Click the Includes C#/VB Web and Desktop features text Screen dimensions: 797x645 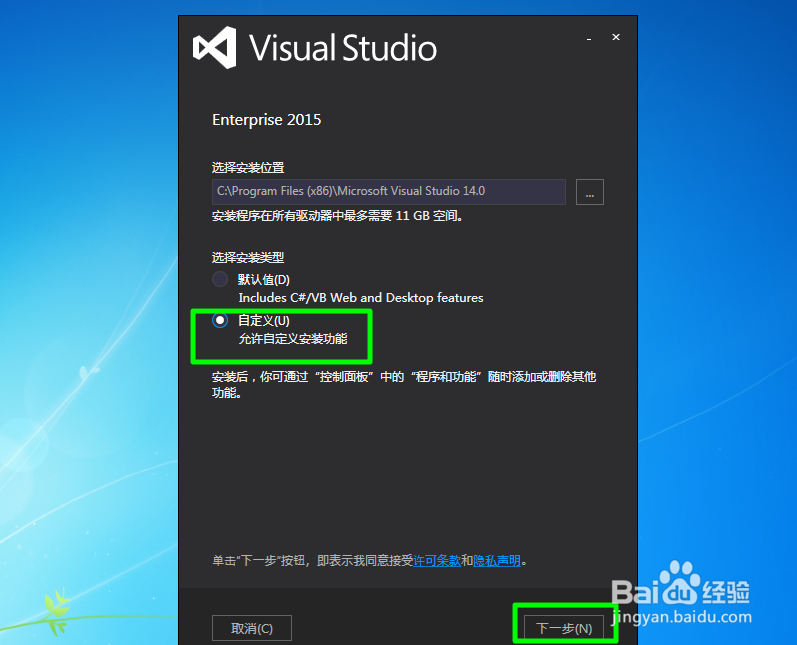(361, 297)
